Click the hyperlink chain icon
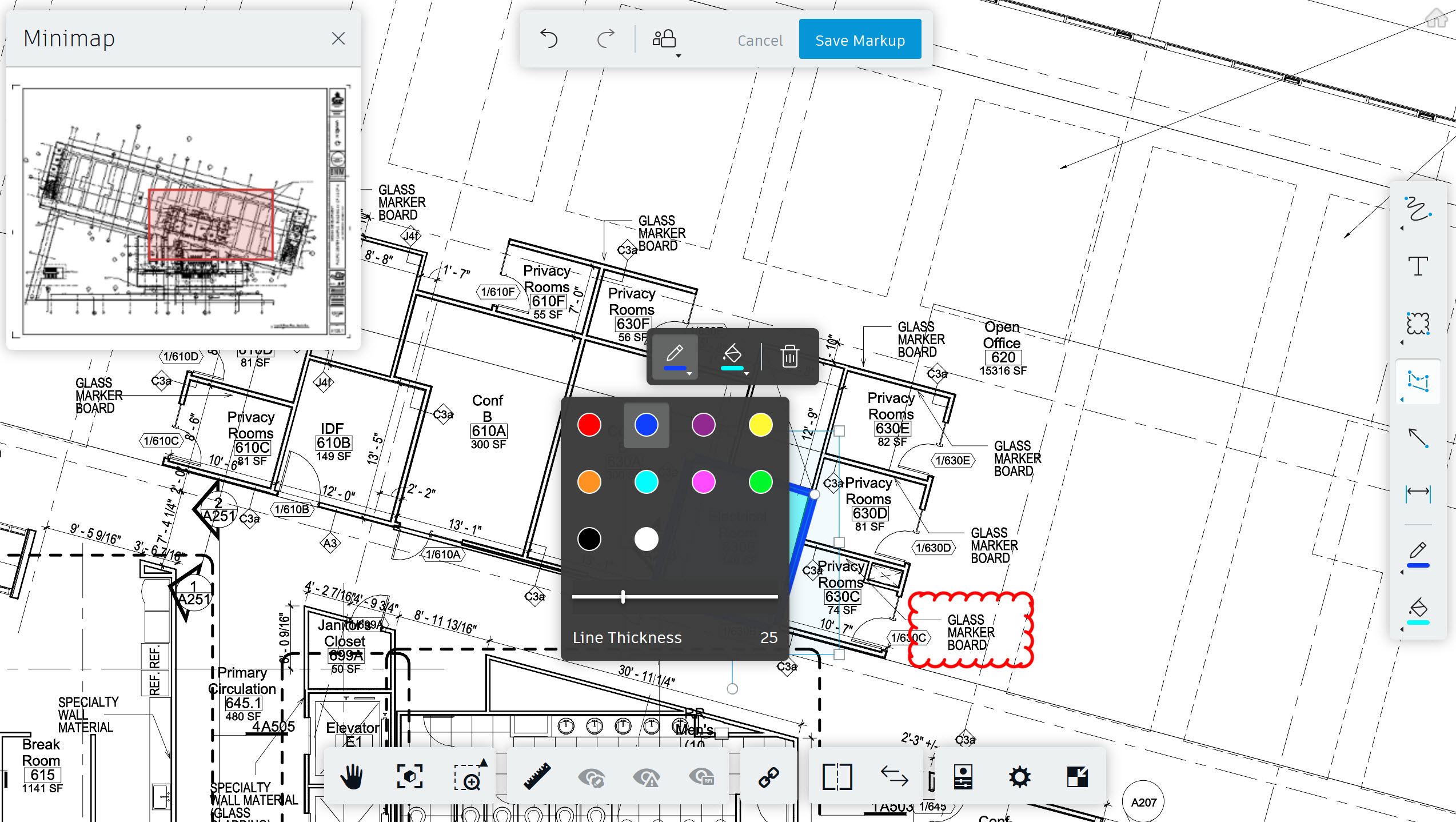 768,777
